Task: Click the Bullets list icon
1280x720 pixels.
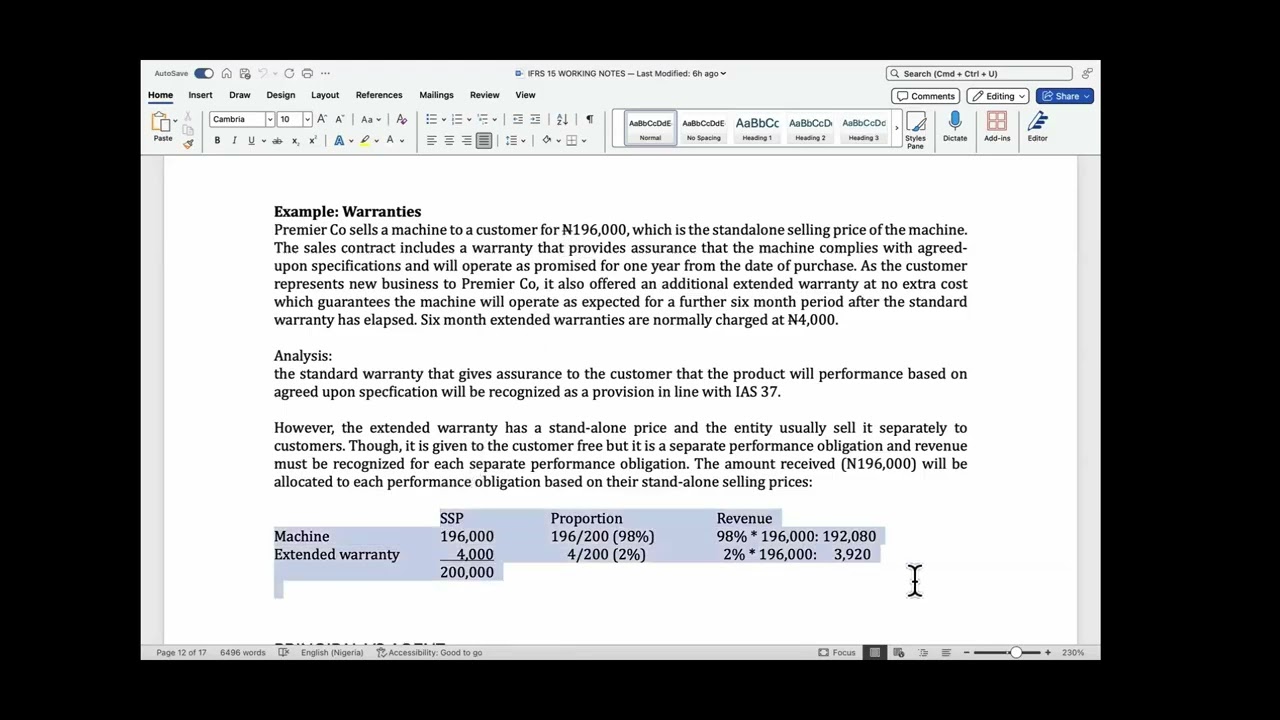Action: [x=431, y=119]
